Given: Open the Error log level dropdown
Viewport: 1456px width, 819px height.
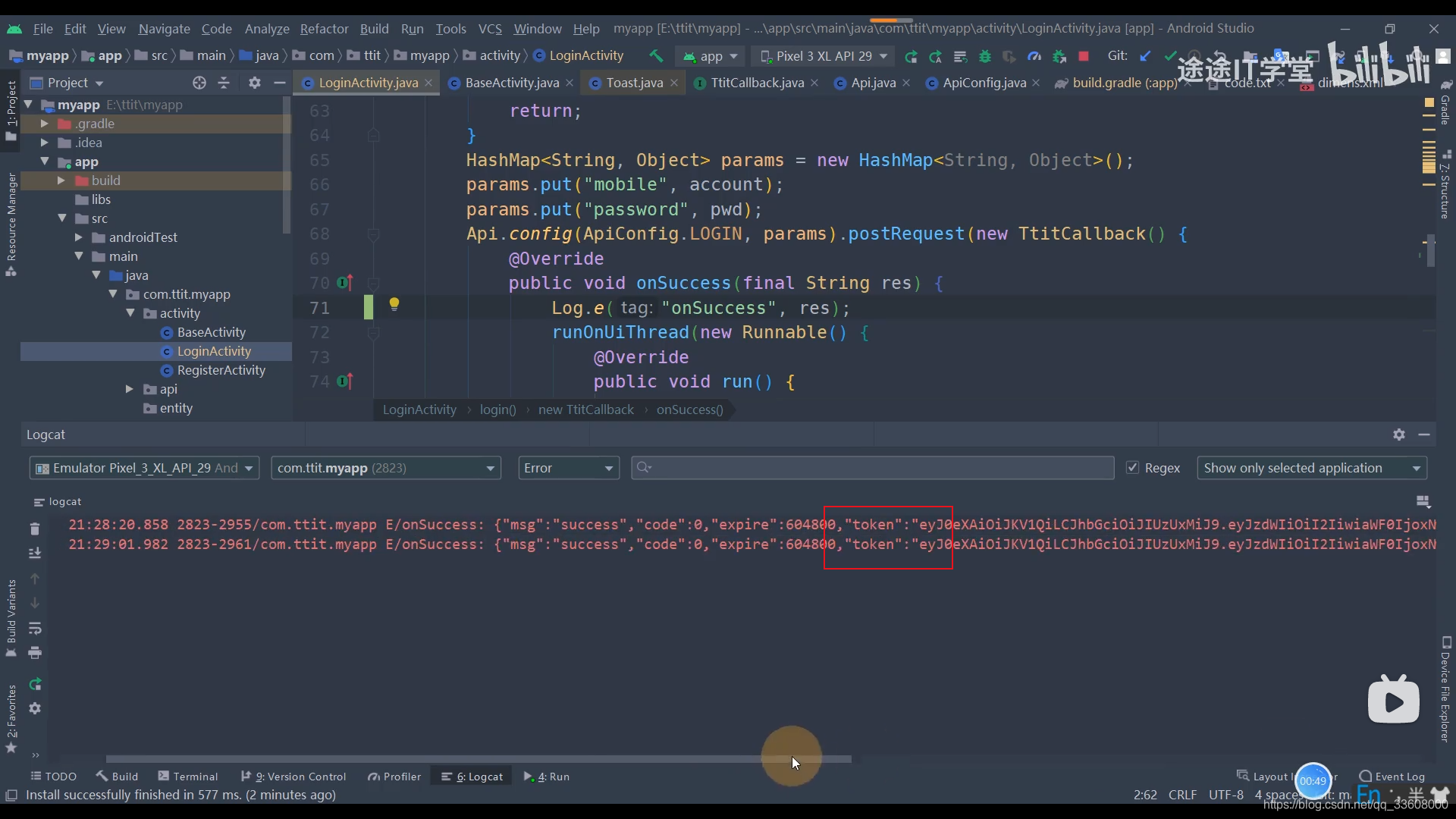Looking at the screenshot, I should click(568, 468).
